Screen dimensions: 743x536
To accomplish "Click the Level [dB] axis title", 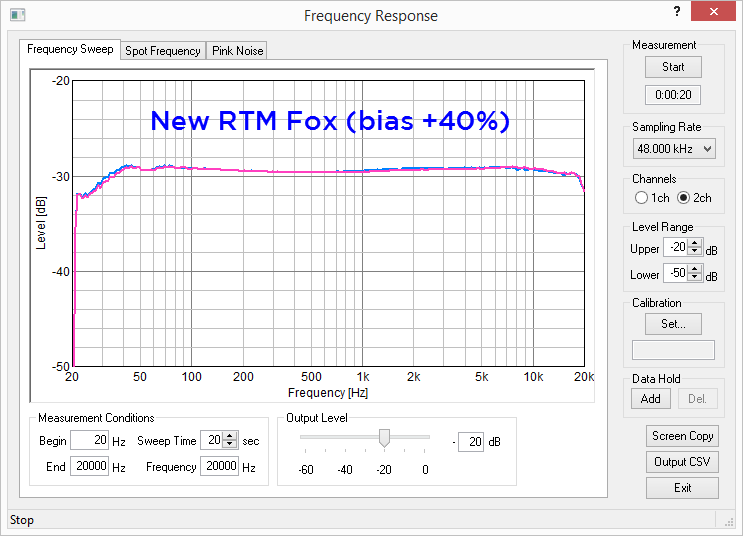I will click(x=41, y=223).
